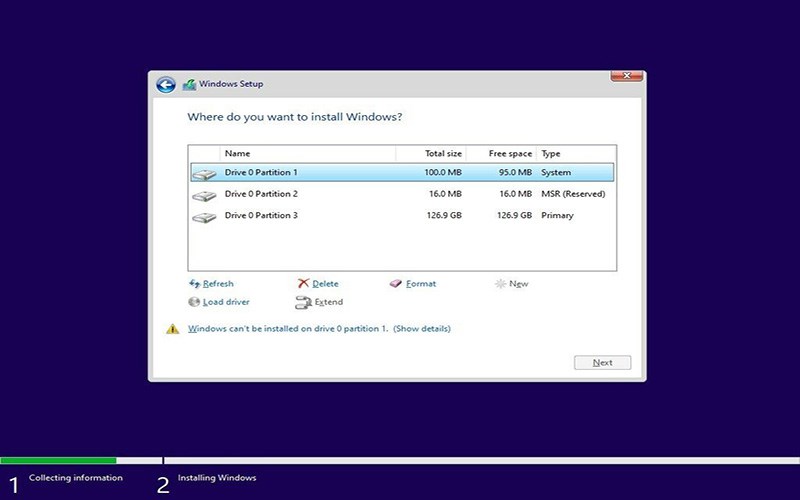
Task: Click the Delete link
Action: [325, 284]
